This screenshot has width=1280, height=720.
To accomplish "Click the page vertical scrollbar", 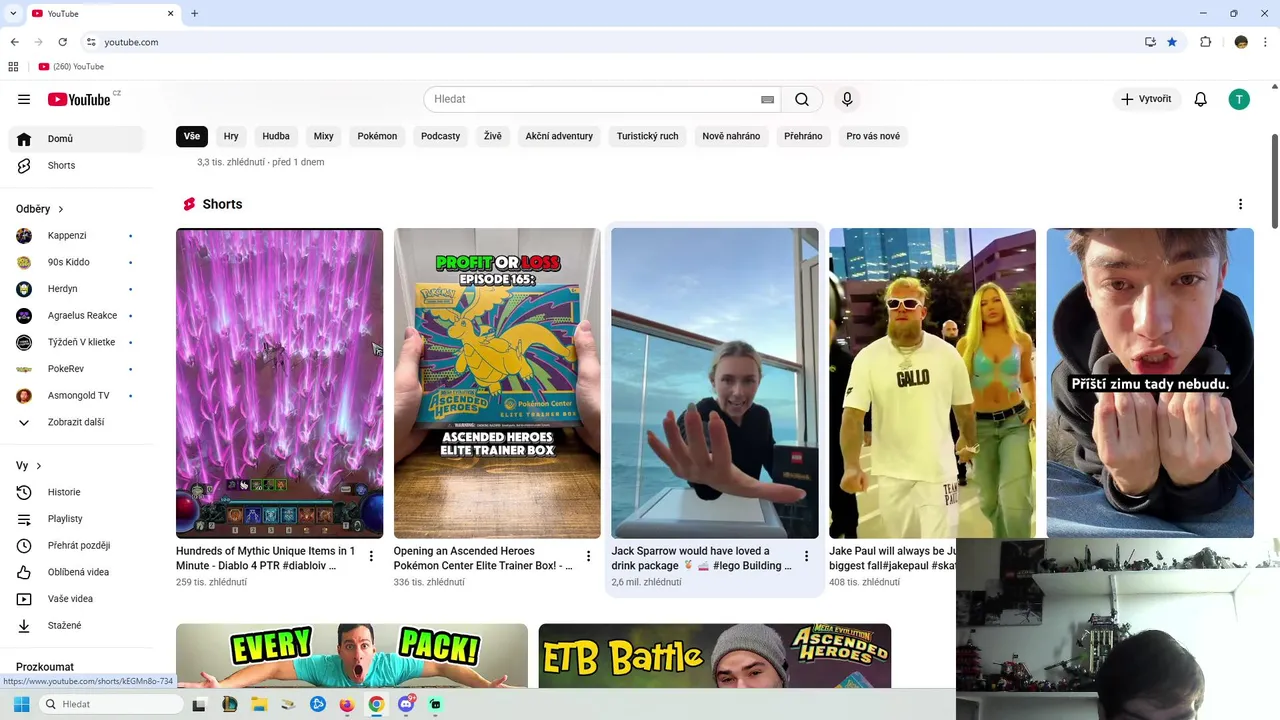I will click(x=1275, y=180).
